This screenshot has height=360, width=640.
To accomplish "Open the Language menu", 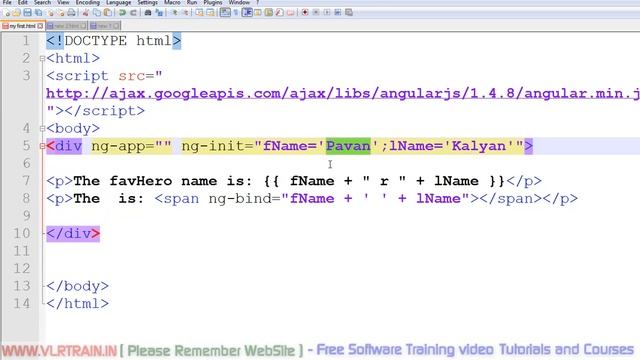I will point(118,2).
